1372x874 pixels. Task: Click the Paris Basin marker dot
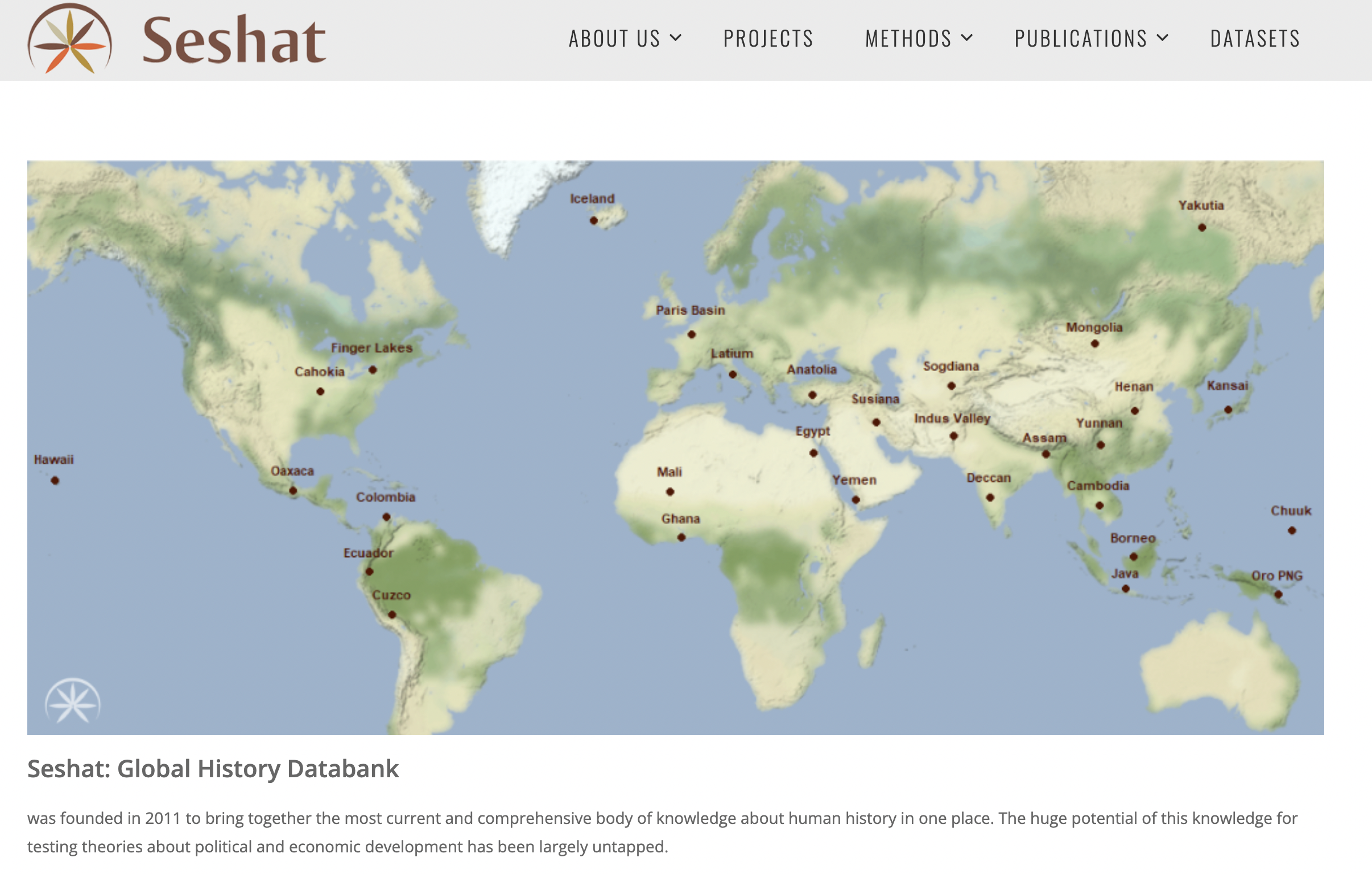point(692,335)
